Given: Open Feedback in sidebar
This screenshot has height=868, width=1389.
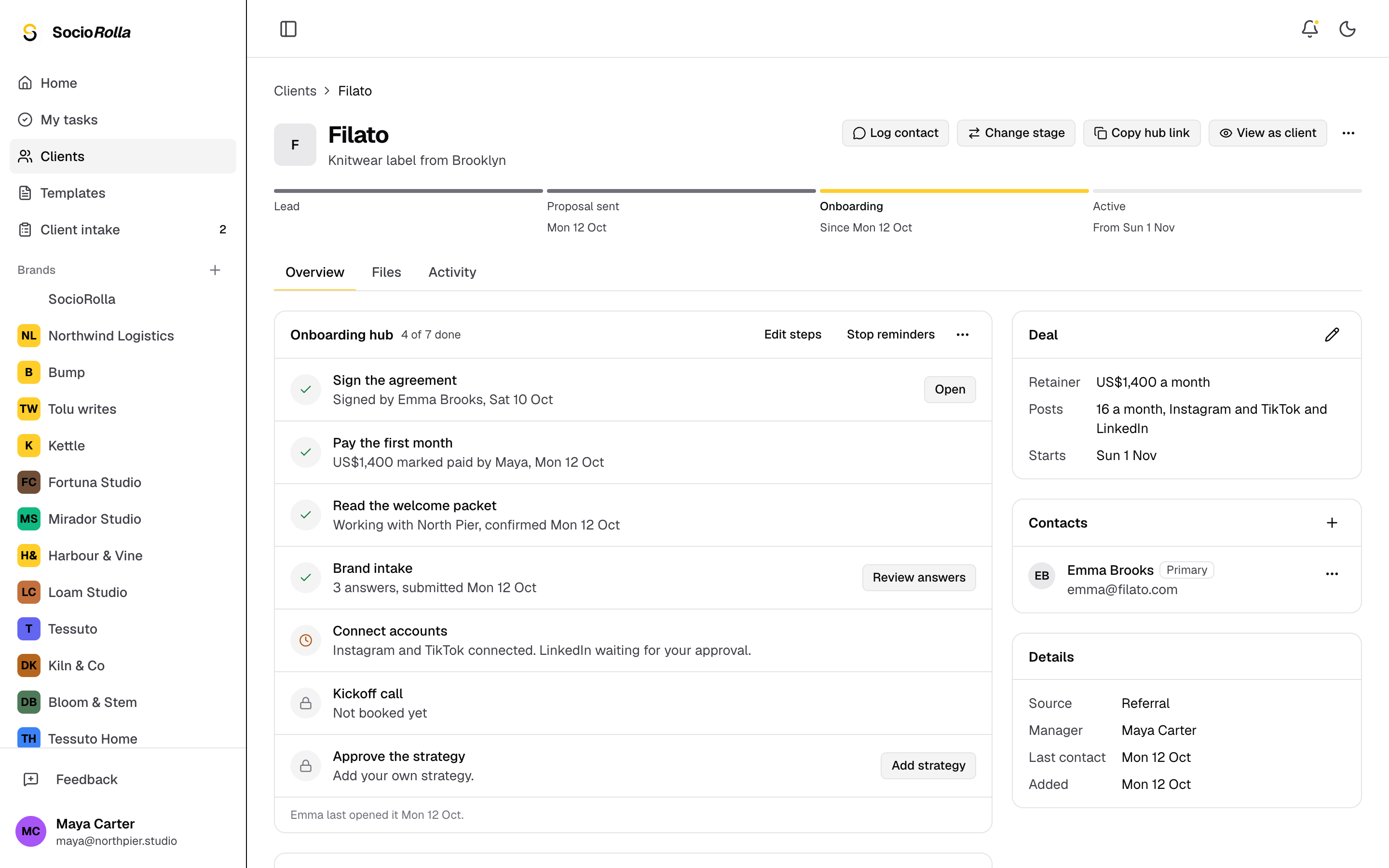Looking at the screenshot, I should (x=123, y=780).
